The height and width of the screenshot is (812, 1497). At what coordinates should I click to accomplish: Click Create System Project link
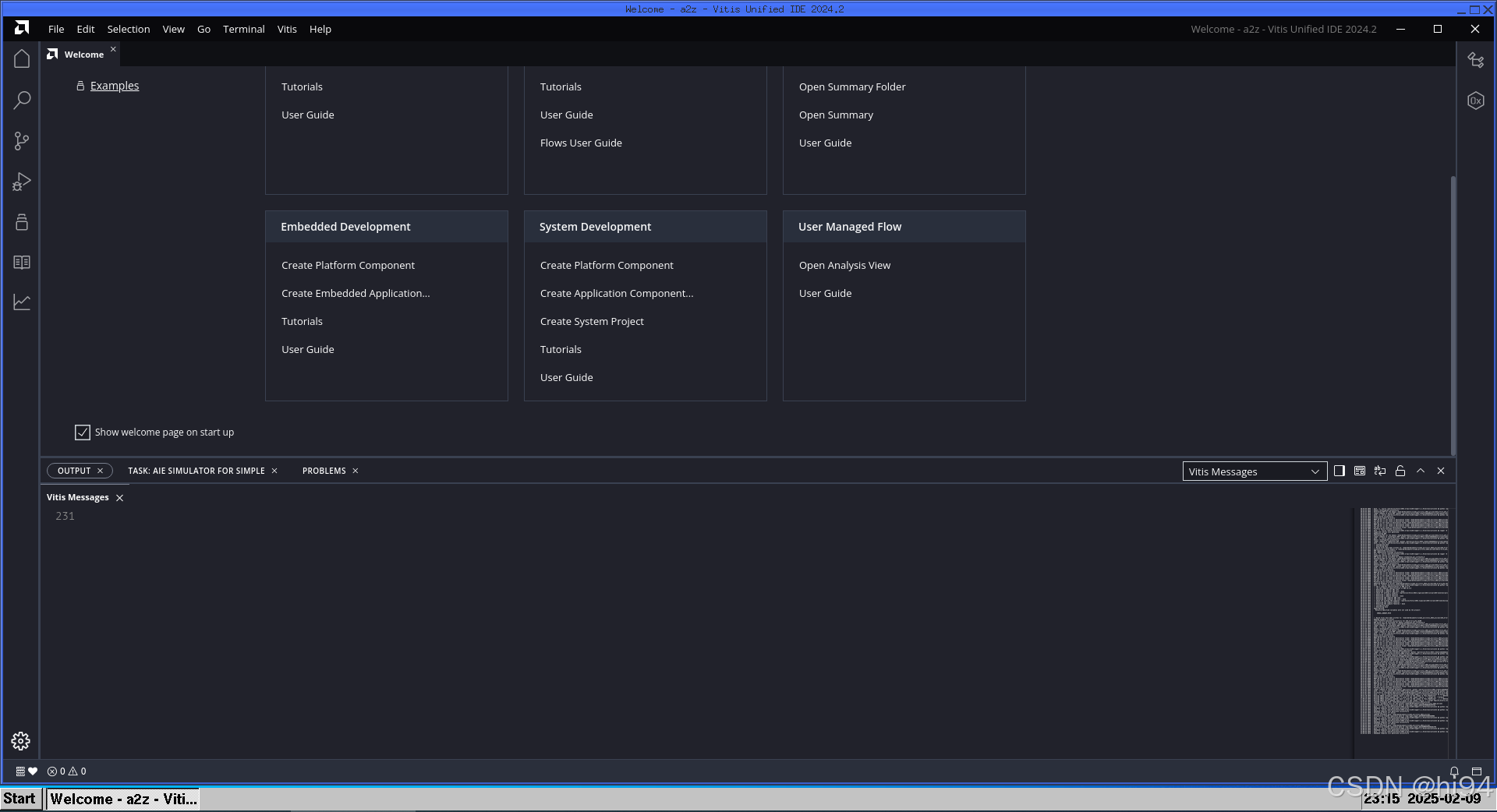point(592,321)
